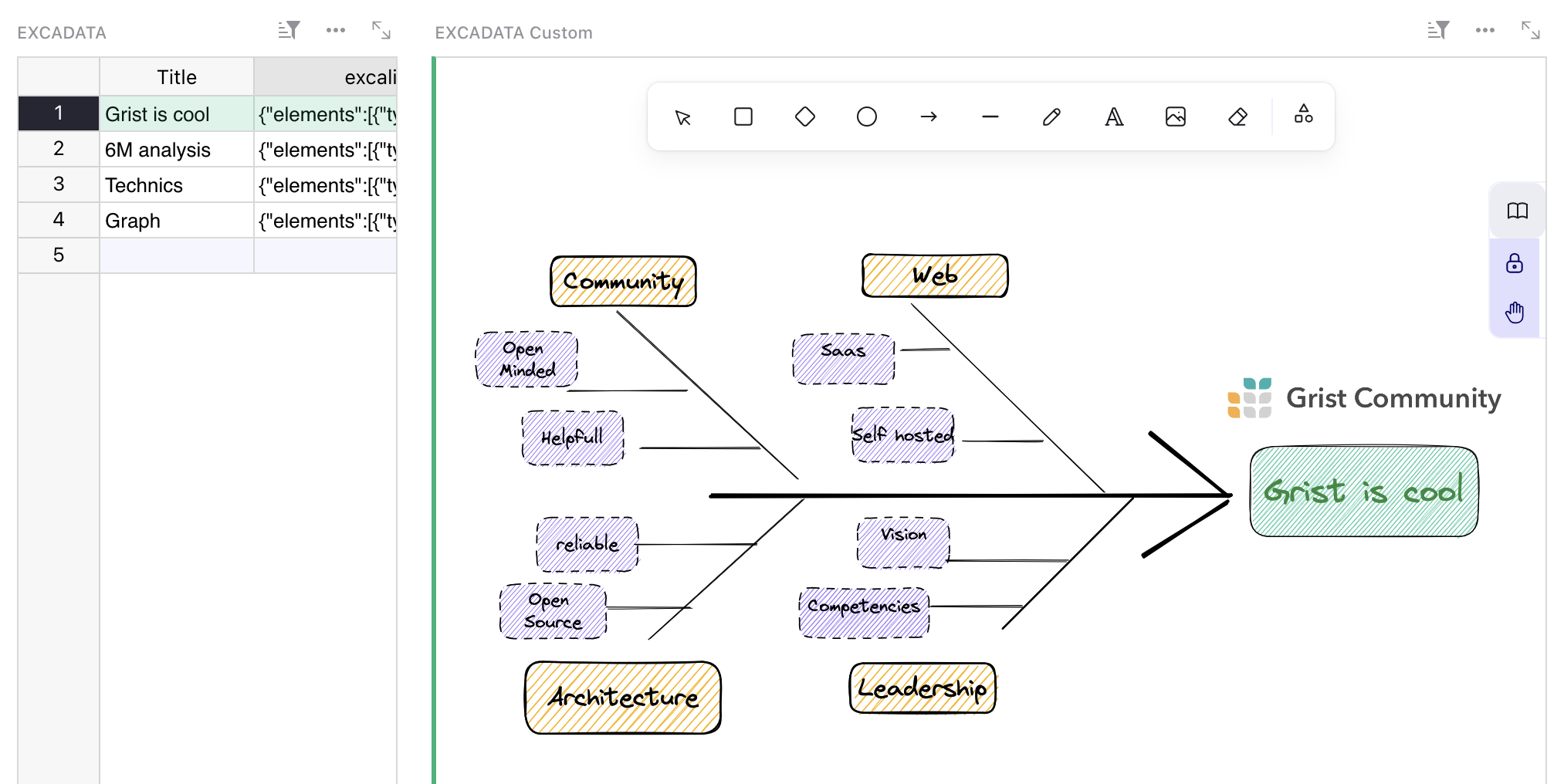1564x784 pixels.
Task: Select the '6M analysis' row cell
Action: (x=176, y=150)
